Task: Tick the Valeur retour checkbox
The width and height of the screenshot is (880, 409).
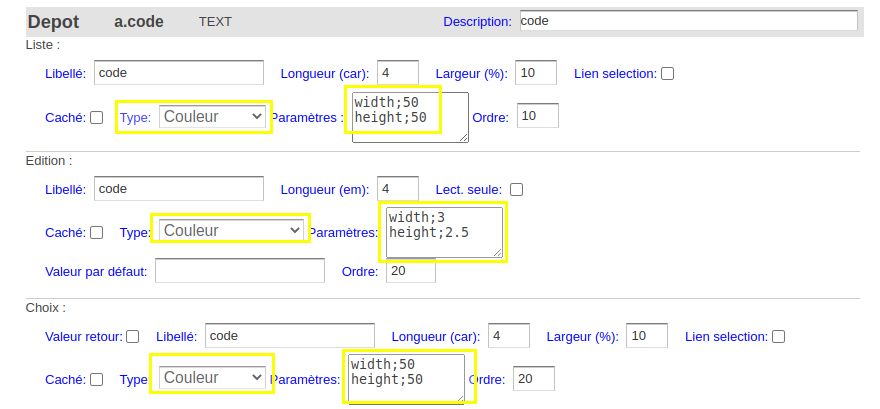Action: point(132,337)
